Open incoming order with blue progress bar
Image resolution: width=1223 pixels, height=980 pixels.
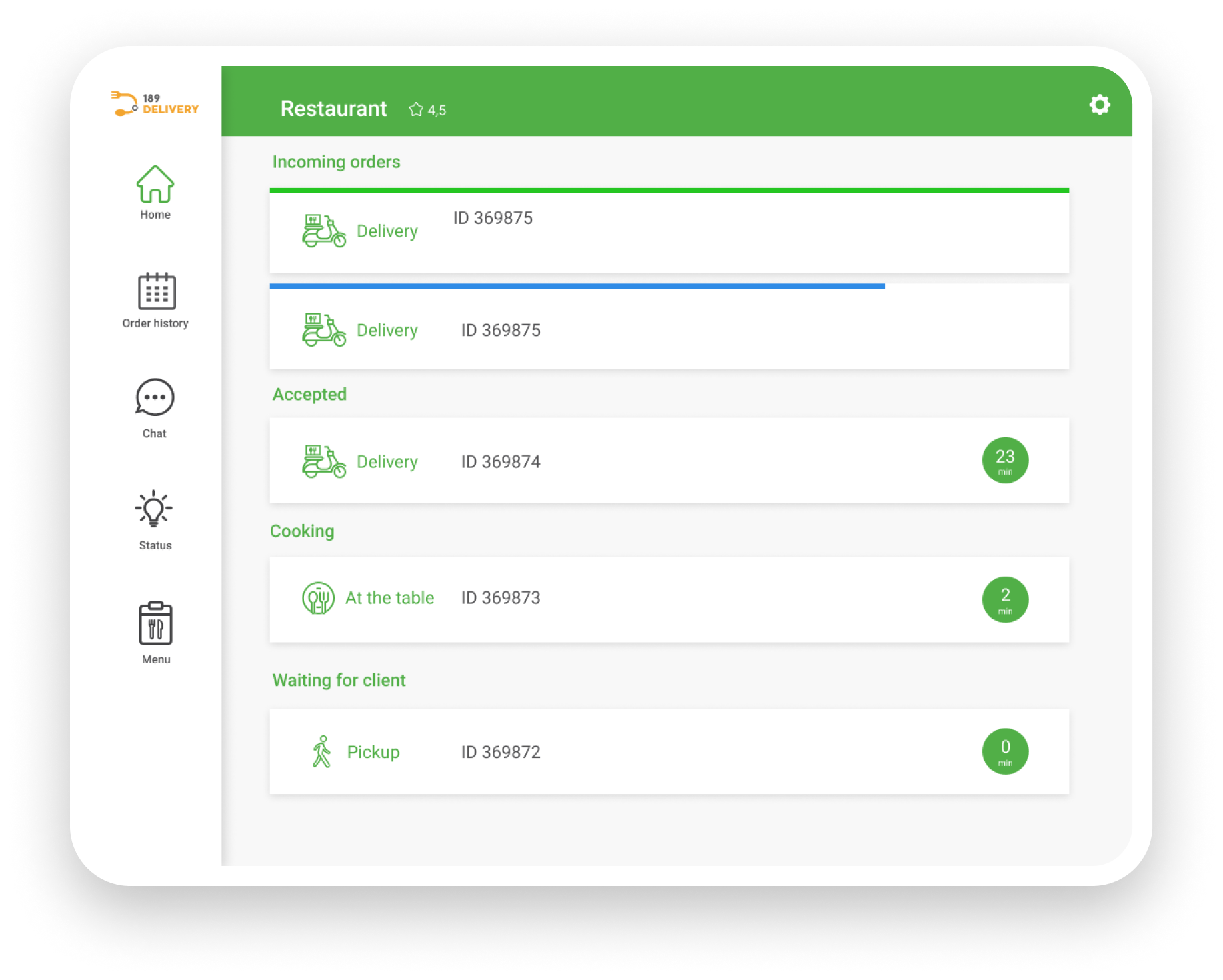(669, 326)
